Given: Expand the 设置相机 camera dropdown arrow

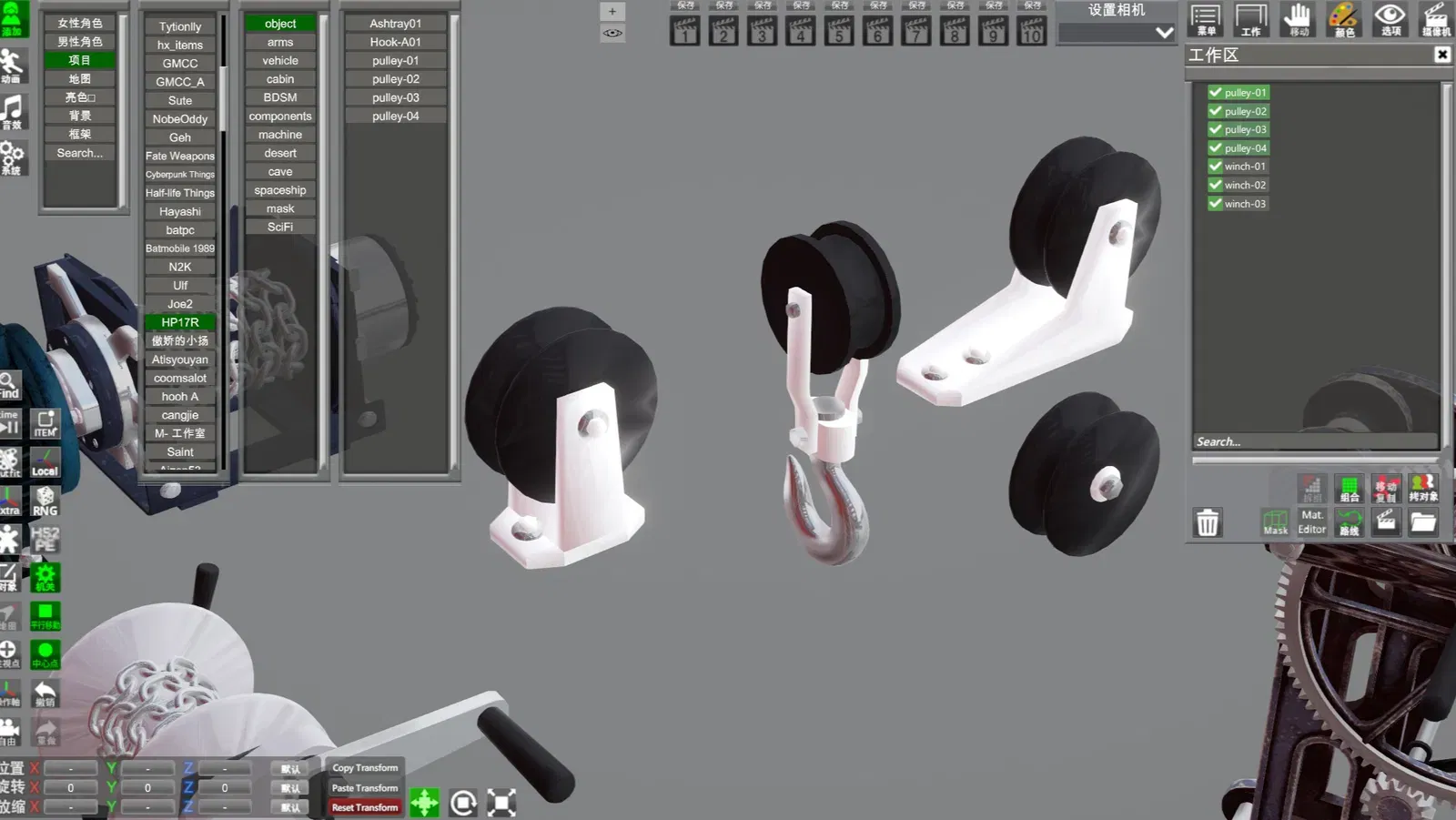Looking at the screenshot, I should pyautogui.click(x=1164, y=33).
